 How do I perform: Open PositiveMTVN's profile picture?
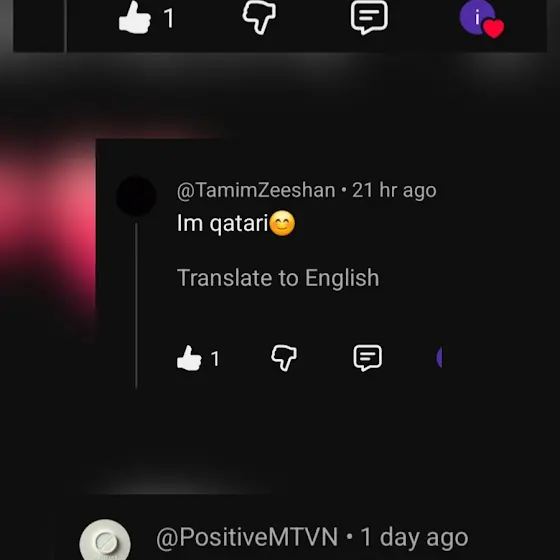[x=105, y=540]
